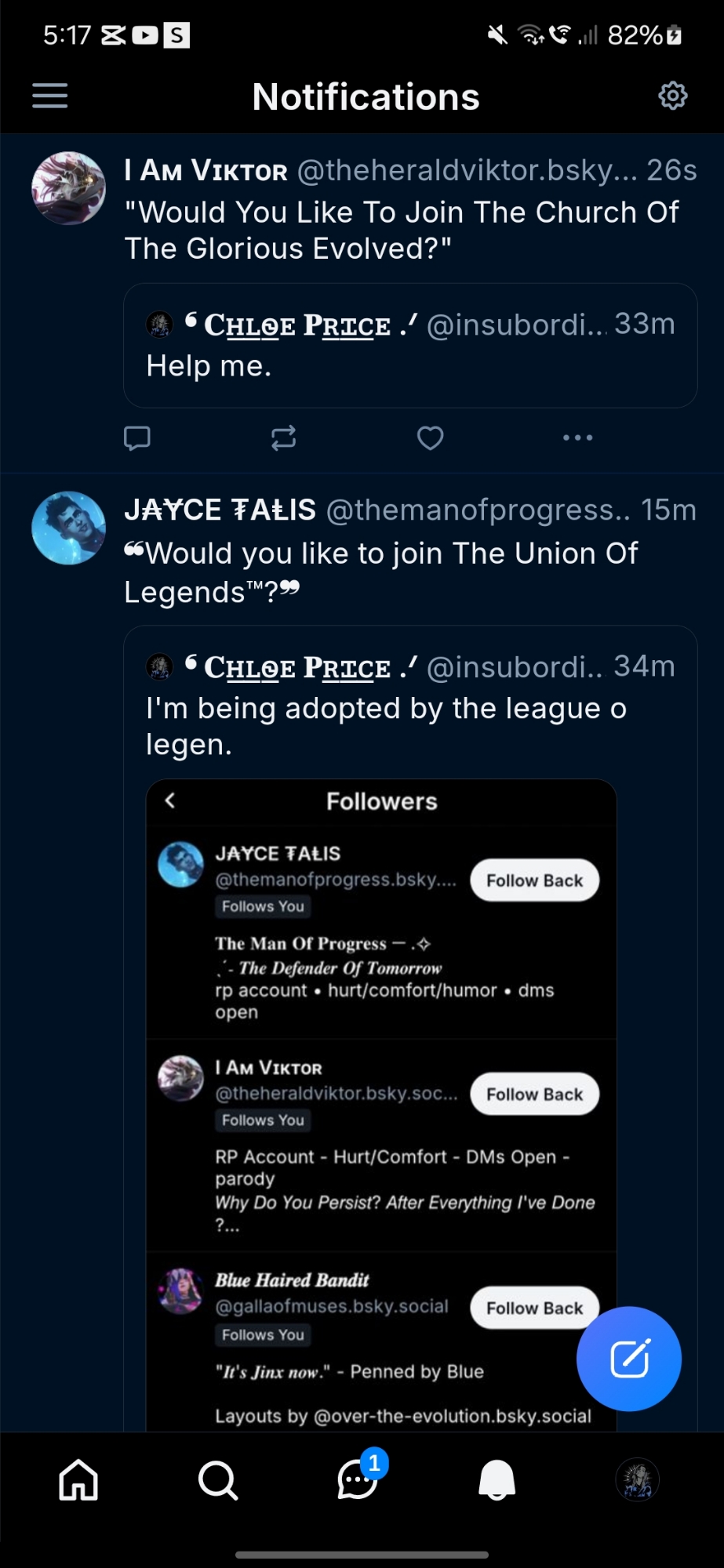Open the hamburger side menu
724x1568 pixels.
tap(50, 96)
